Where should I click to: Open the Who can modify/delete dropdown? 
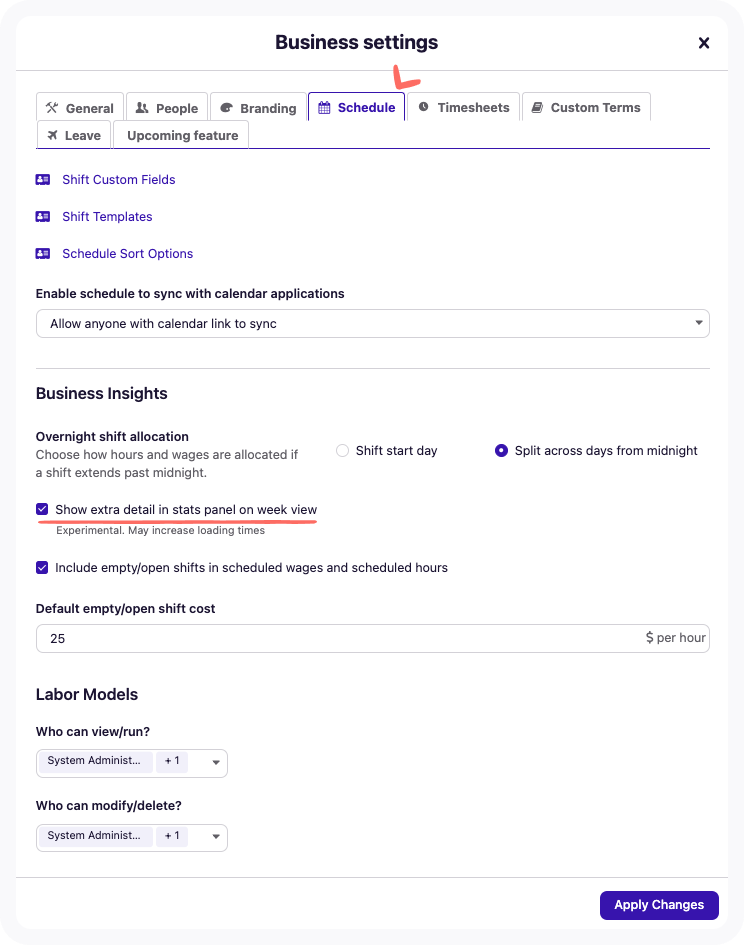(x=216, y=837)
